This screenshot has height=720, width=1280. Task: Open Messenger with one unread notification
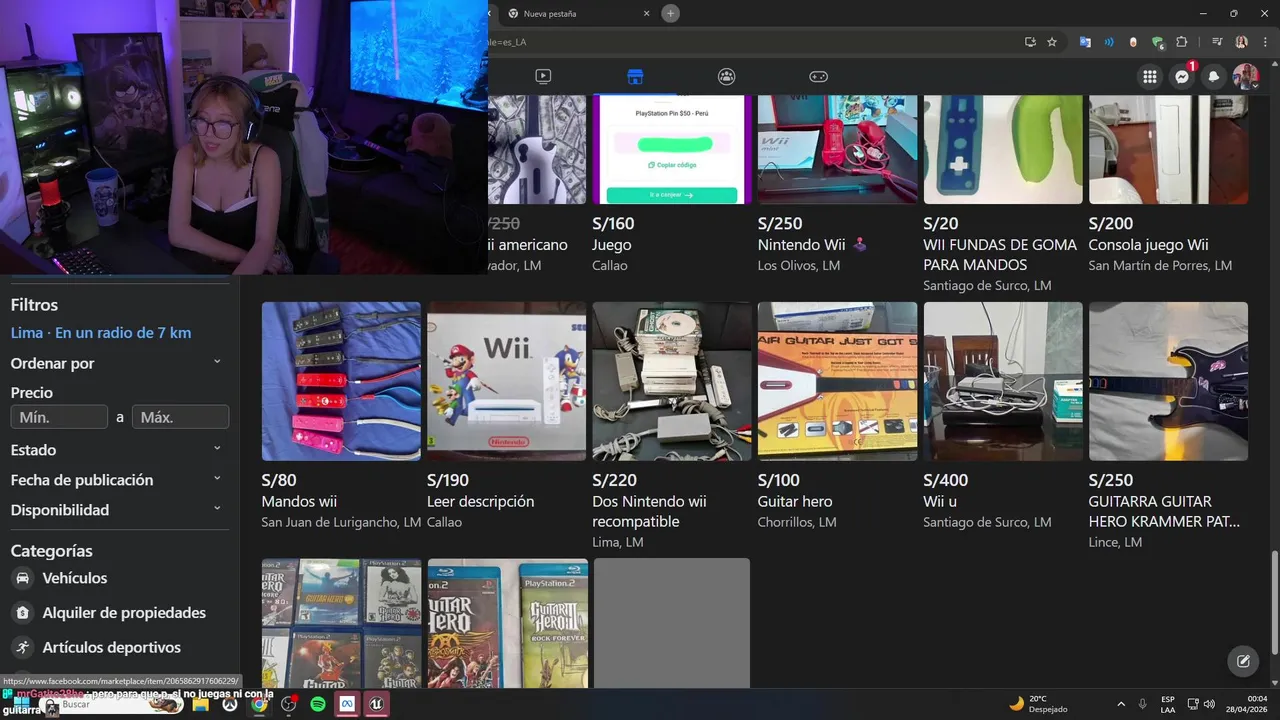[1182, 77]
